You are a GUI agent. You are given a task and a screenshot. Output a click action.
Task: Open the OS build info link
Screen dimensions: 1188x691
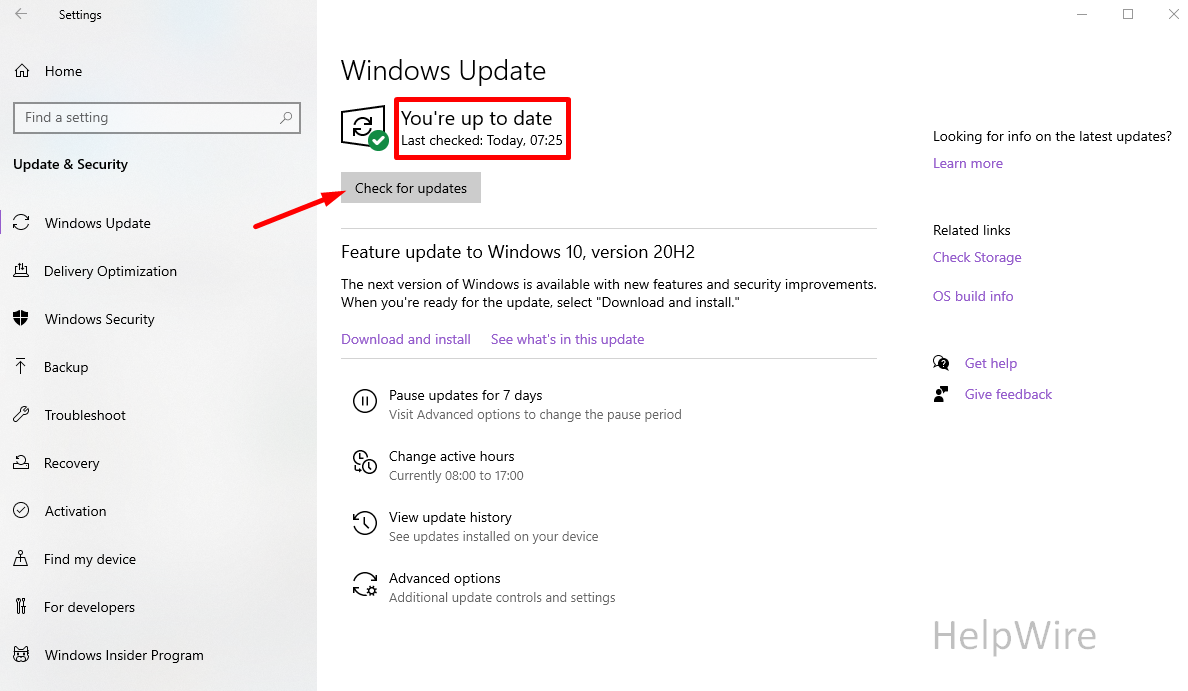tap(973, 296)
